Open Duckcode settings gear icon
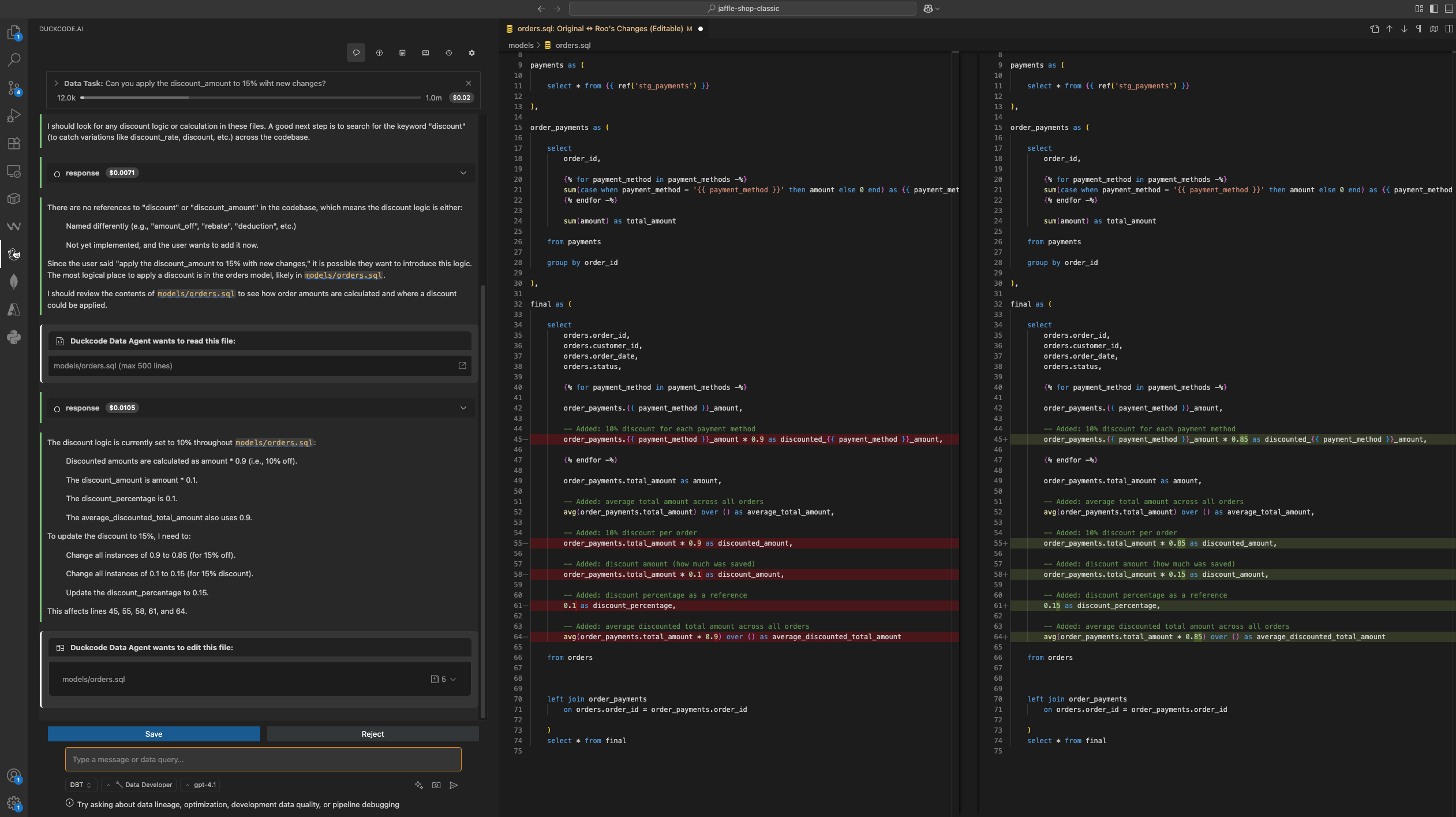Viewport: 1456px width, 817px height. pos(471,53)
